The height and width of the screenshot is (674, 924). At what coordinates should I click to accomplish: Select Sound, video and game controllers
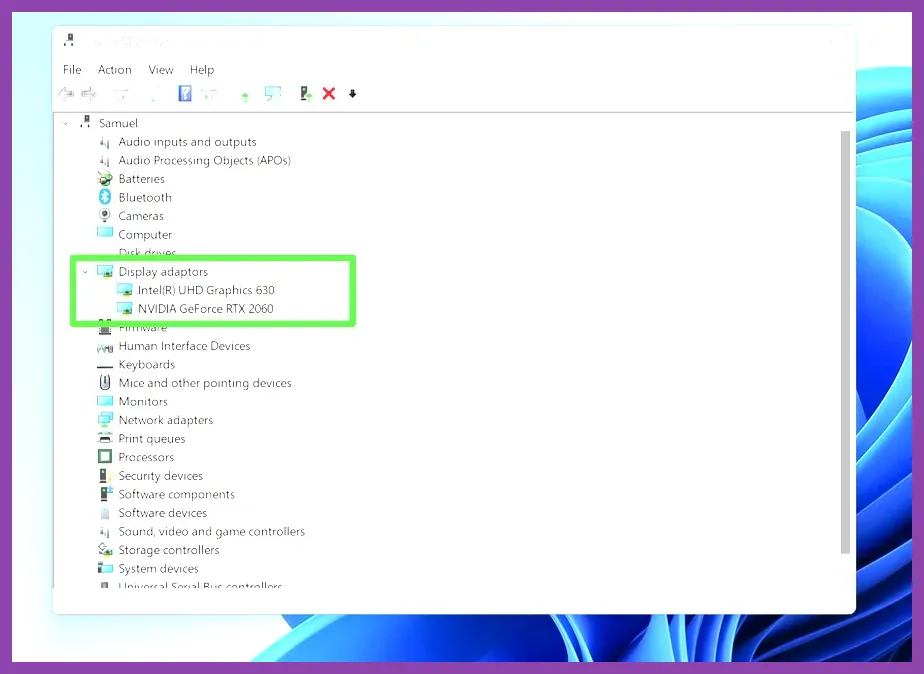212,531
